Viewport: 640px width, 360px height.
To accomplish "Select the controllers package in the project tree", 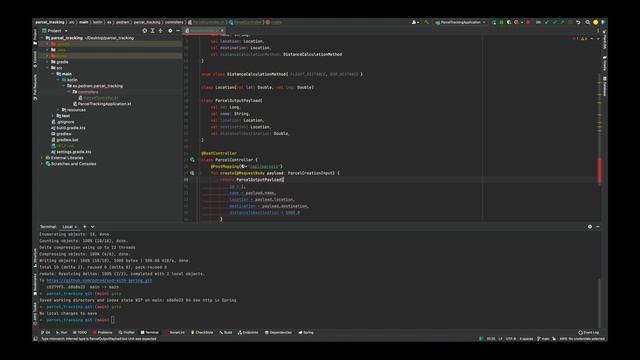I will coord(85,92).
